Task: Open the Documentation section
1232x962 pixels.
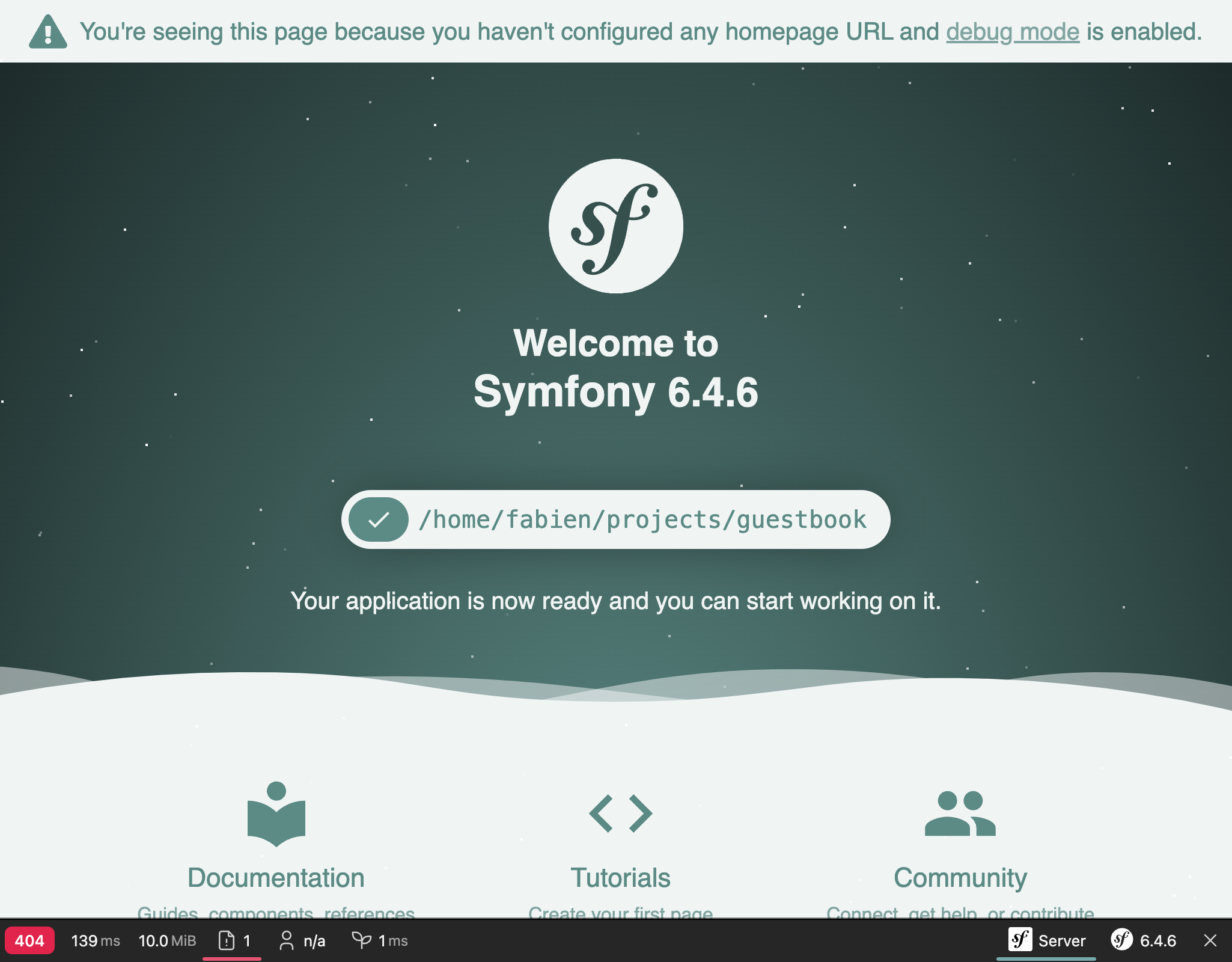Action: point(276,877)
